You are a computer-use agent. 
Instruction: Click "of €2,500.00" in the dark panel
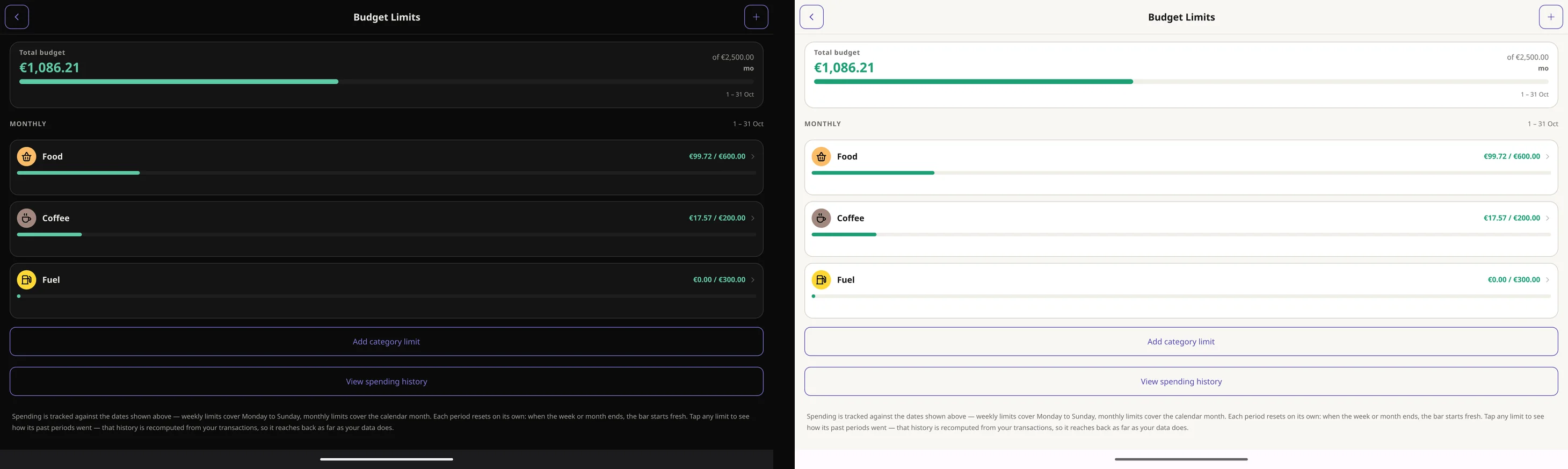click(x=733, y=57)
